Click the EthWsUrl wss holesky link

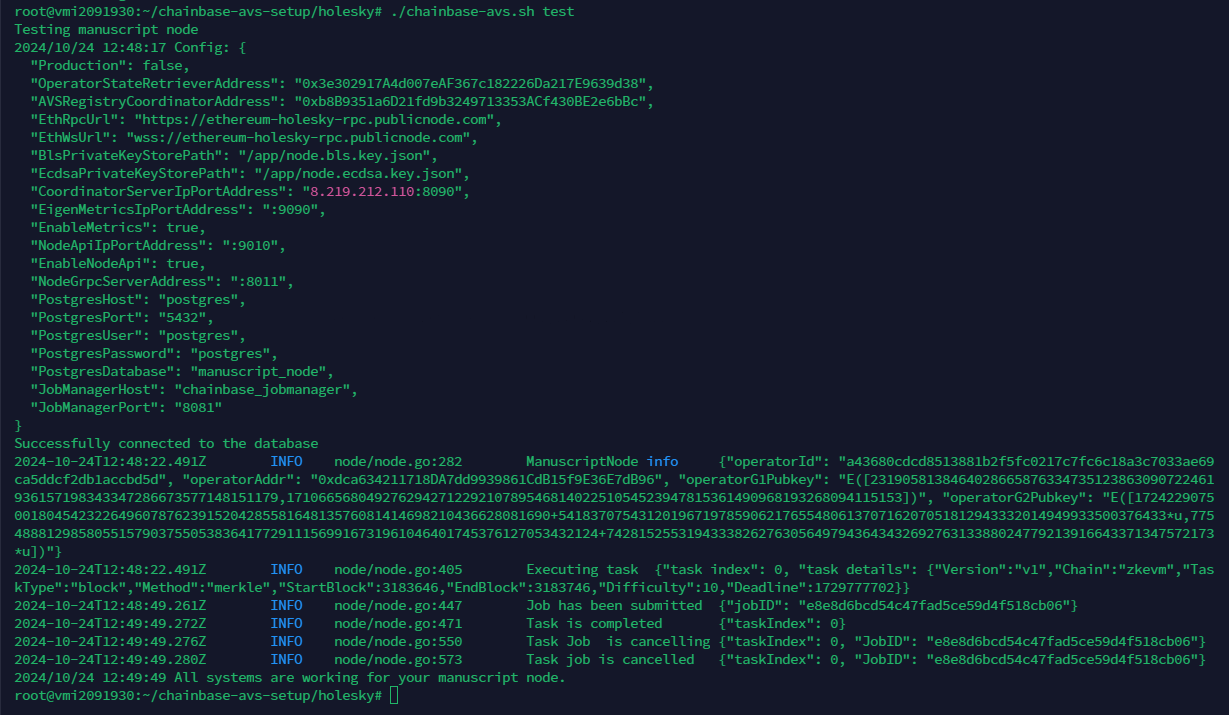coord(298,137)
